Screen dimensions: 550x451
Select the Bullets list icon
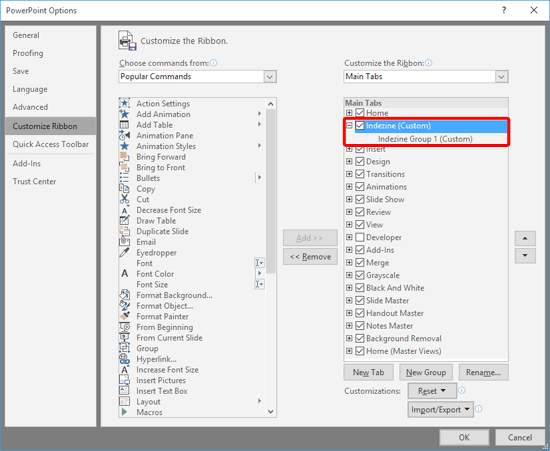(125, 178)
